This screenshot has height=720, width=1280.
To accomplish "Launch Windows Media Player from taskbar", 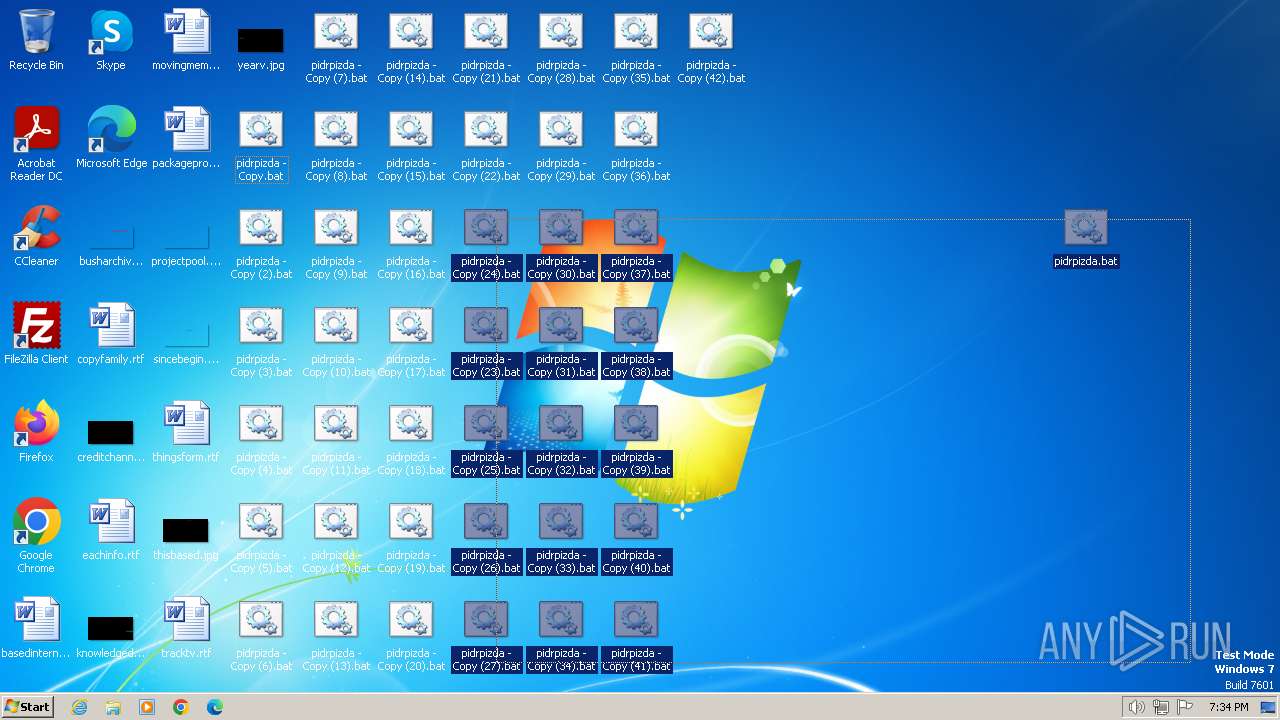I will pyautogui.click(x=147, y=707).
